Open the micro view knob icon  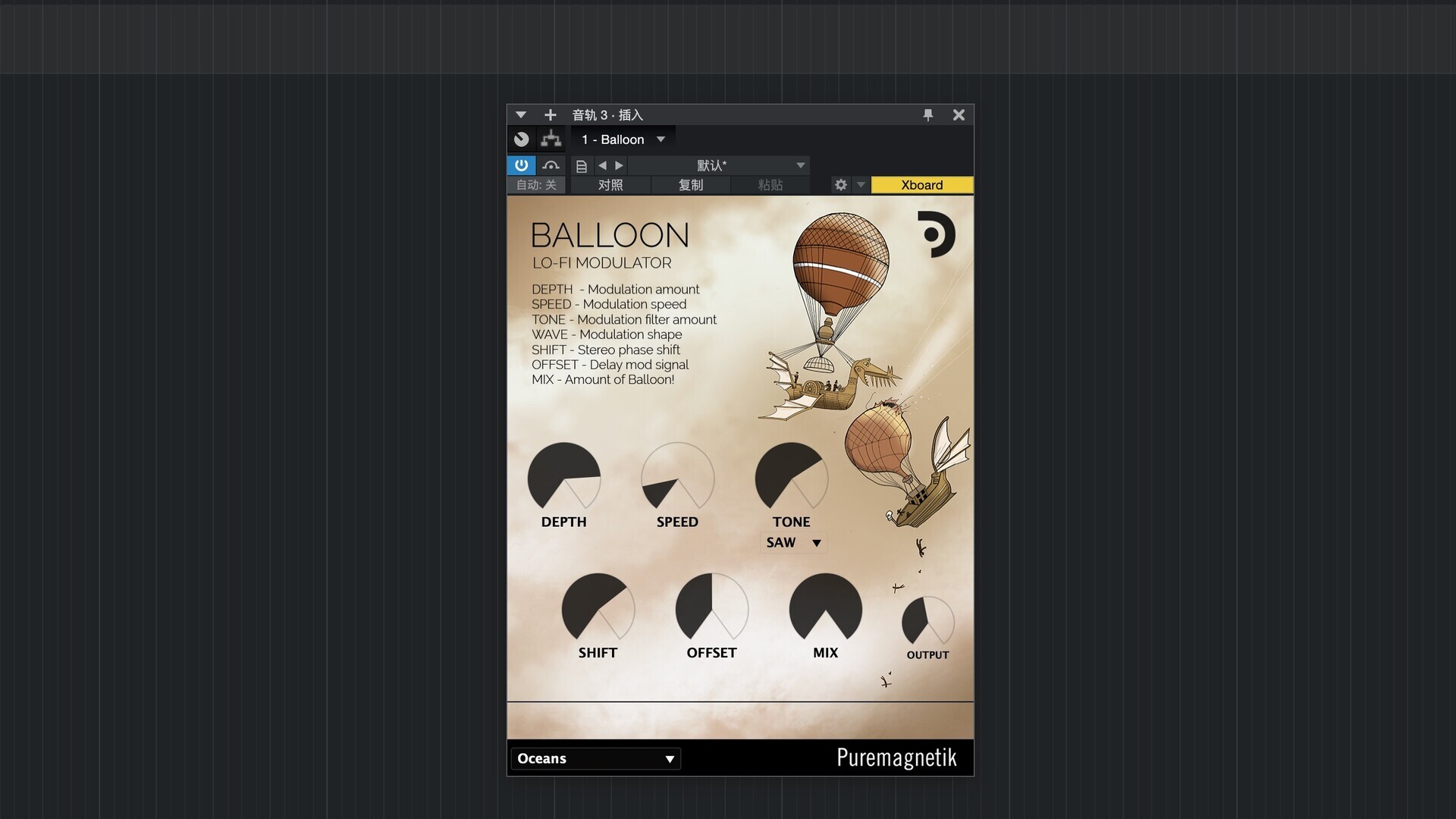(x=522, y=140)
